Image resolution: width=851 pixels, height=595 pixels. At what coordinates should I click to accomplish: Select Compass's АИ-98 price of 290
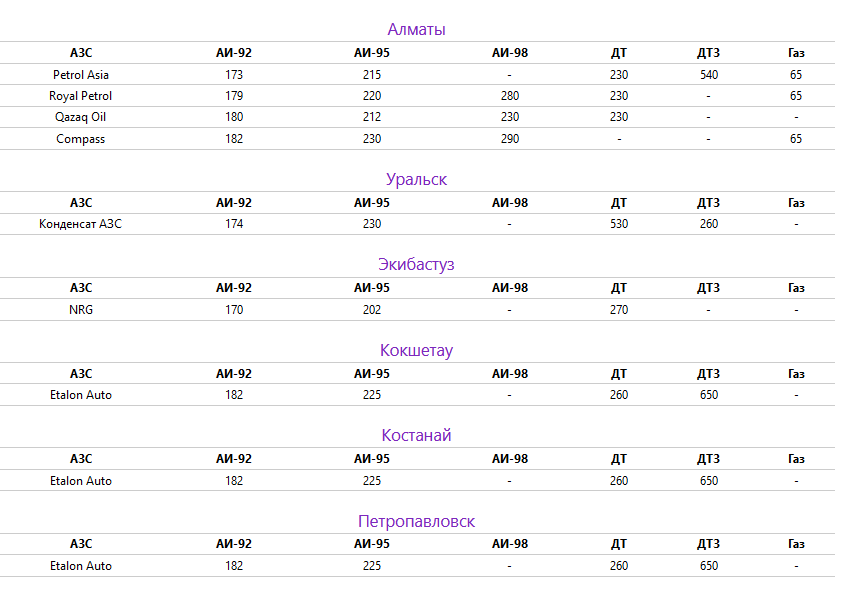[510, 139]
